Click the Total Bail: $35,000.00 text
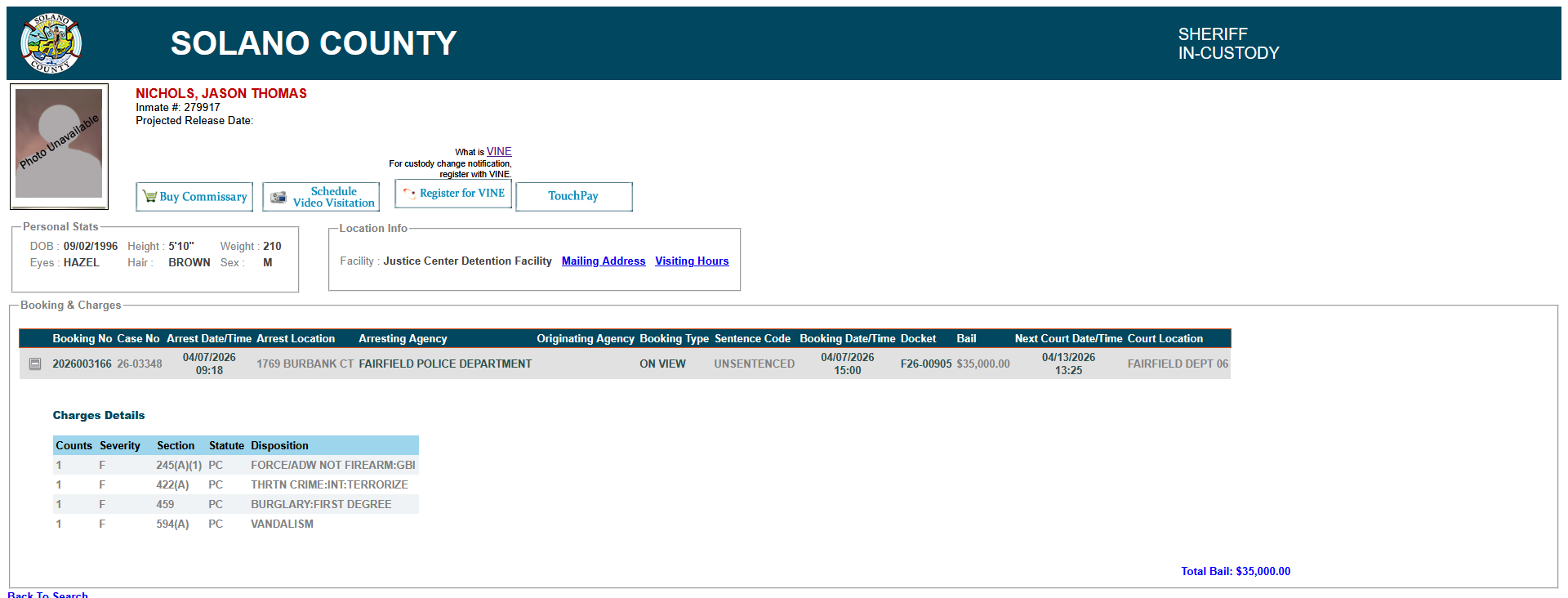Screen dimensions: 1568x598 (x=1236, y=572)
